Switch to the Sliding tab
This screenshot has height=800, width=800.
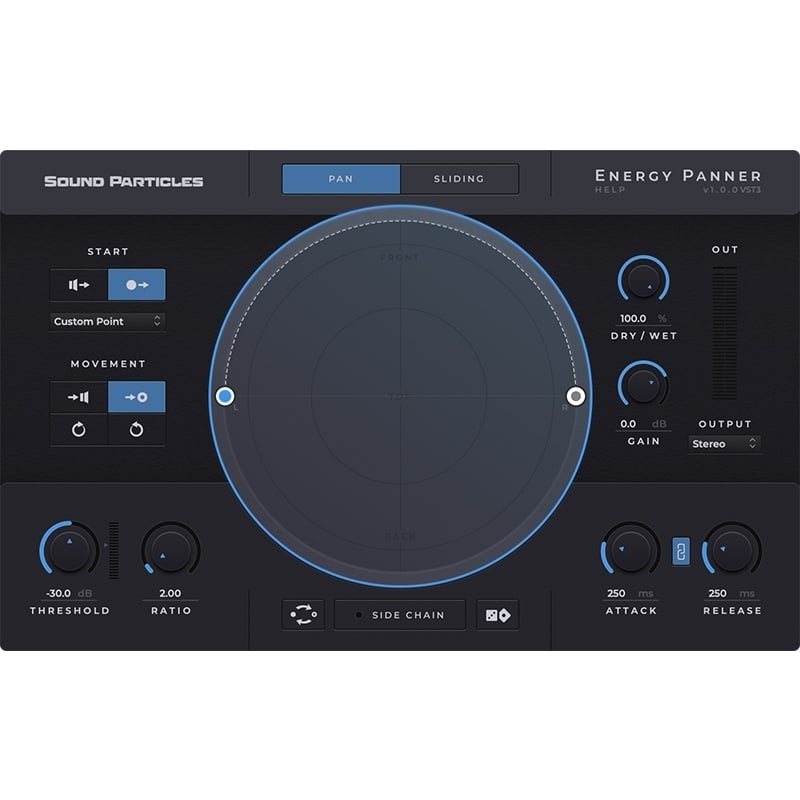pyautogui.click(x=459, y=179)
